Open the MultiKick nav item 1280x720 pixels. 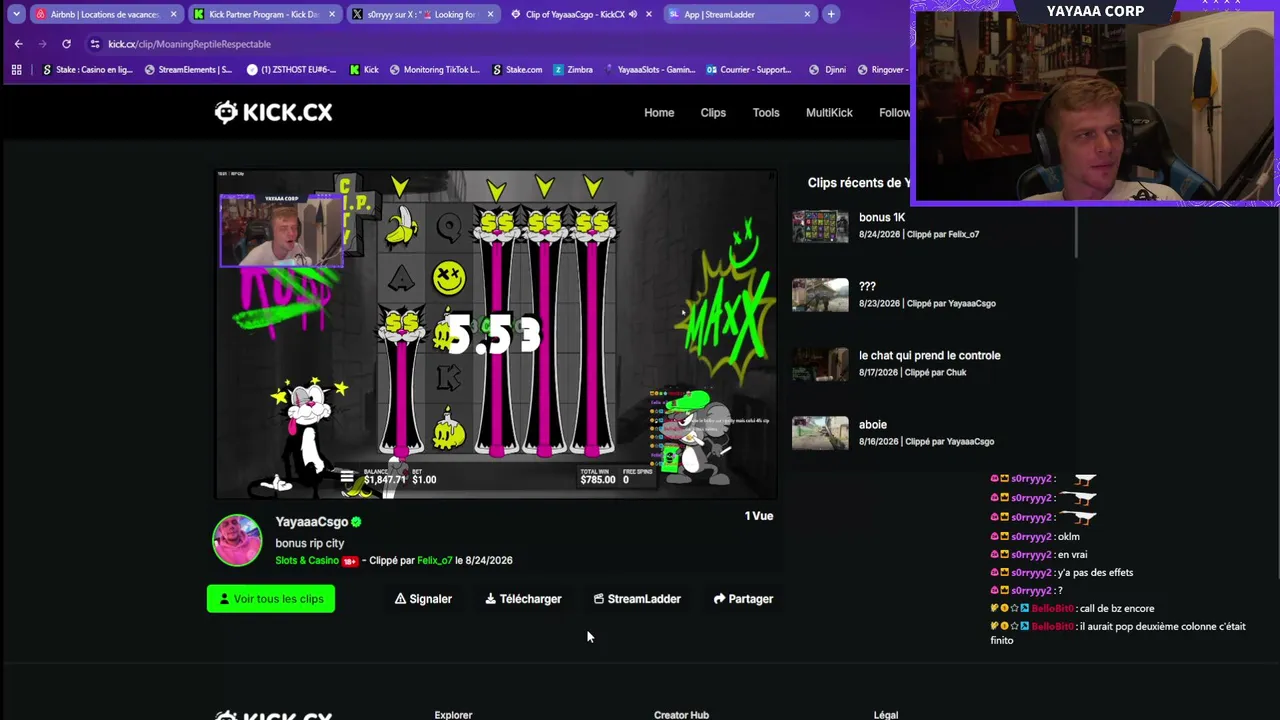click(x=829, y=113)
